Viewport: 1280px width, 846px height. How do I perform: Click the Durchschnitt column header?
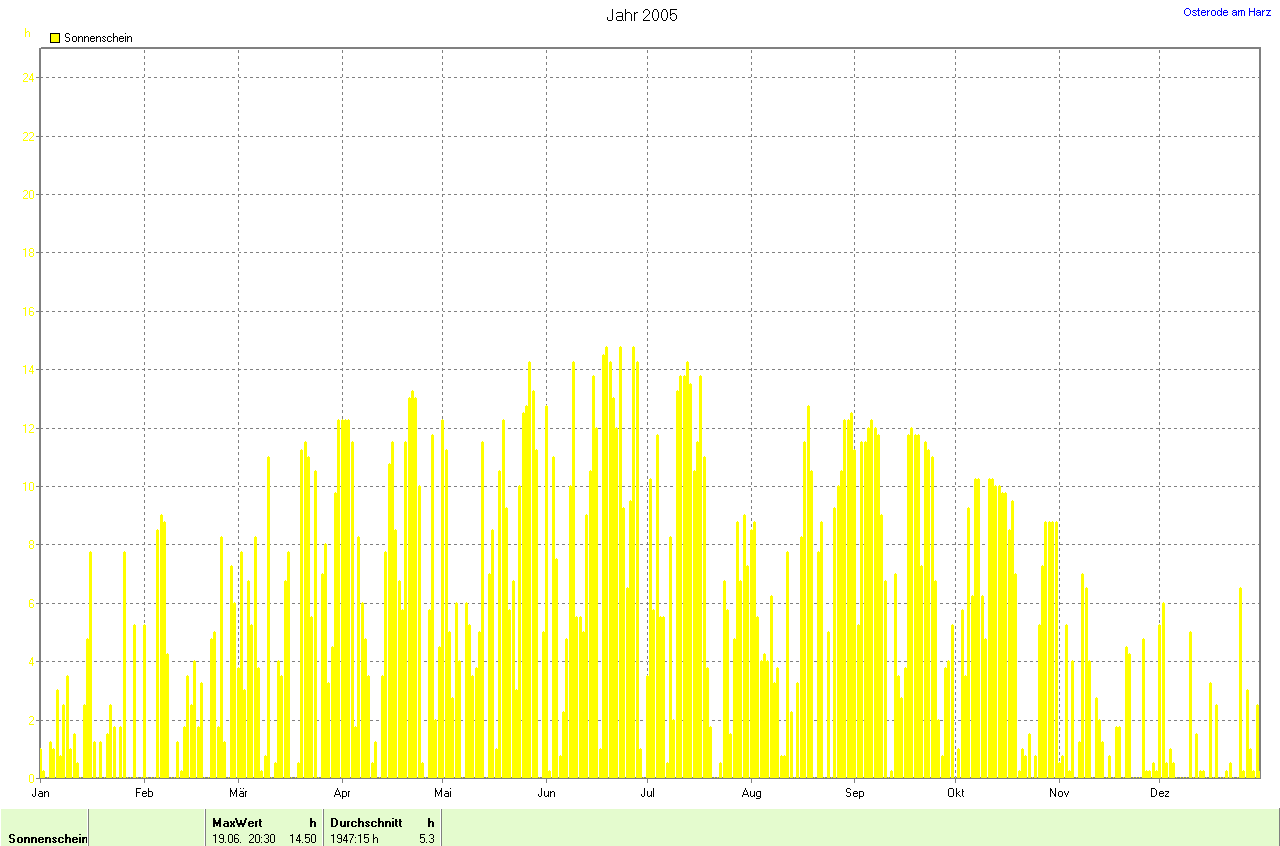366,822
